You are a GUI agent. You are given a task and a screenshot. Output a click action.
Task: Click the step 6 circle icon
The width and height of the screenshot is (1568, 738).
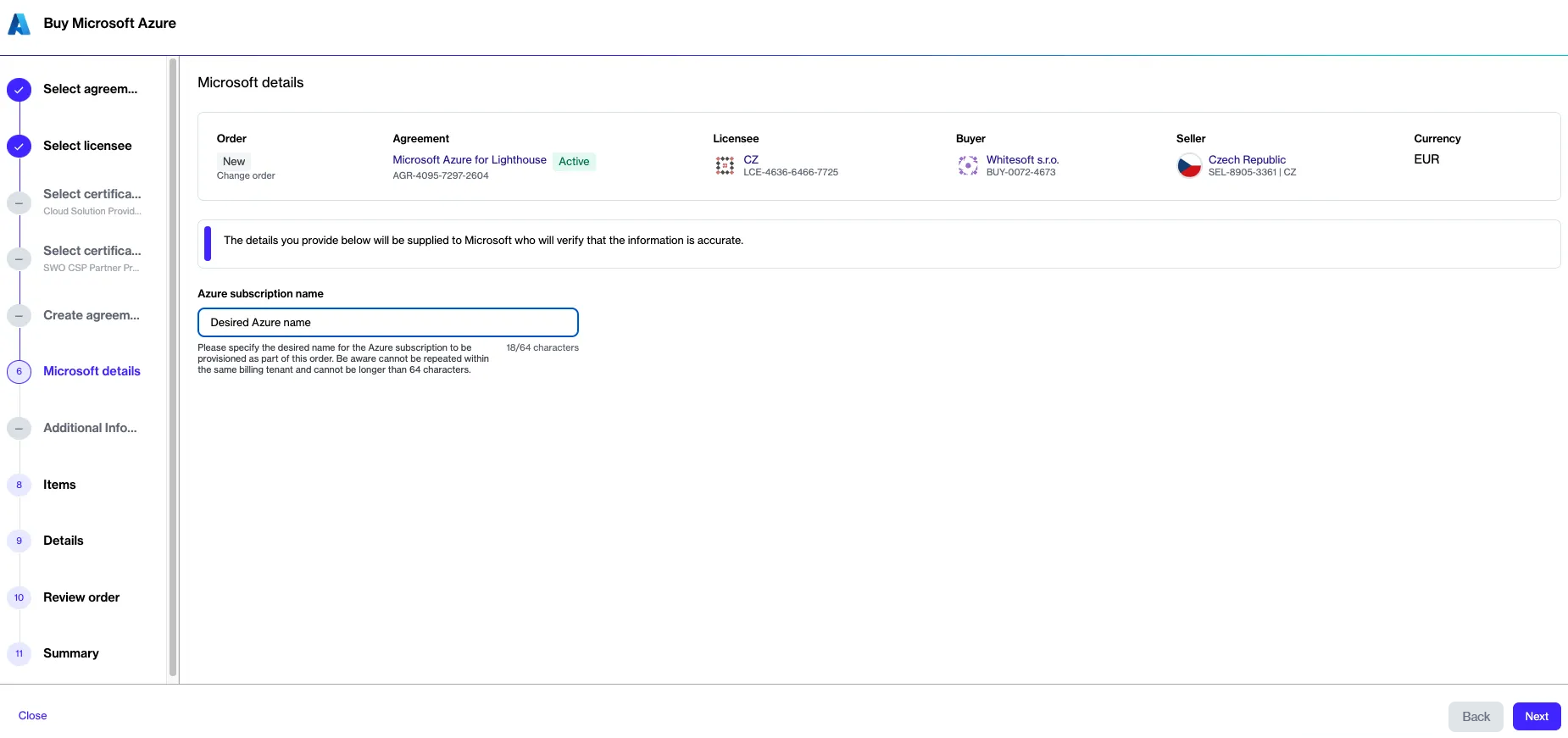(x=19, y=372)
